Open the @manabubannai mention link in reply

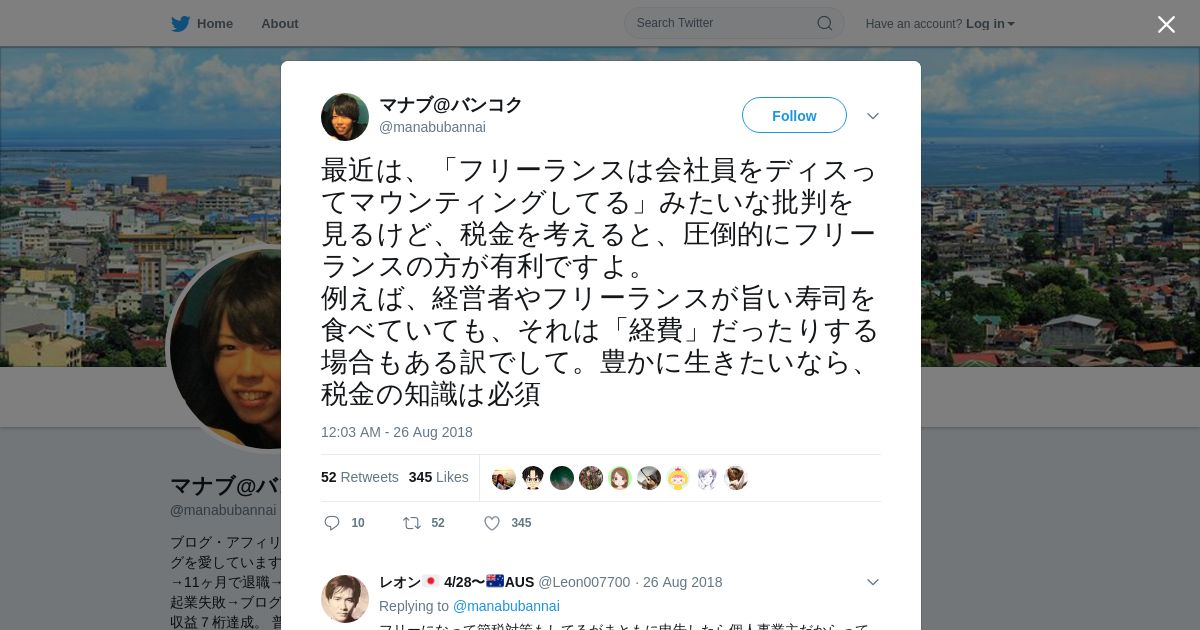(506, 606)
